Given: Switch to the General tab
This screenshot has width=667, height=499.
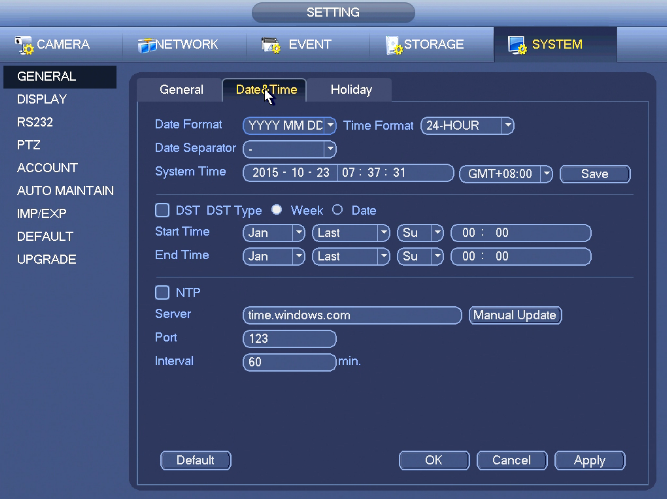Looking at the screenshot, I should (181, 90).
